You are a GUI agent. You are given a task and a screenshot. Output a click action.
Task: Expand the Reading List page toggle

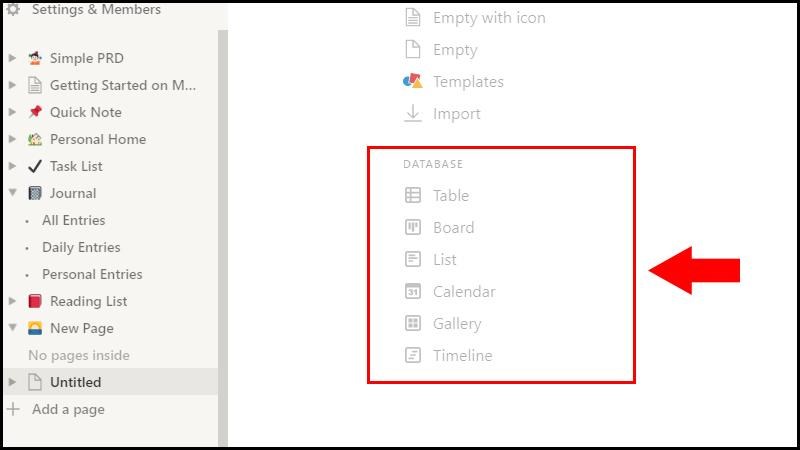12,301
